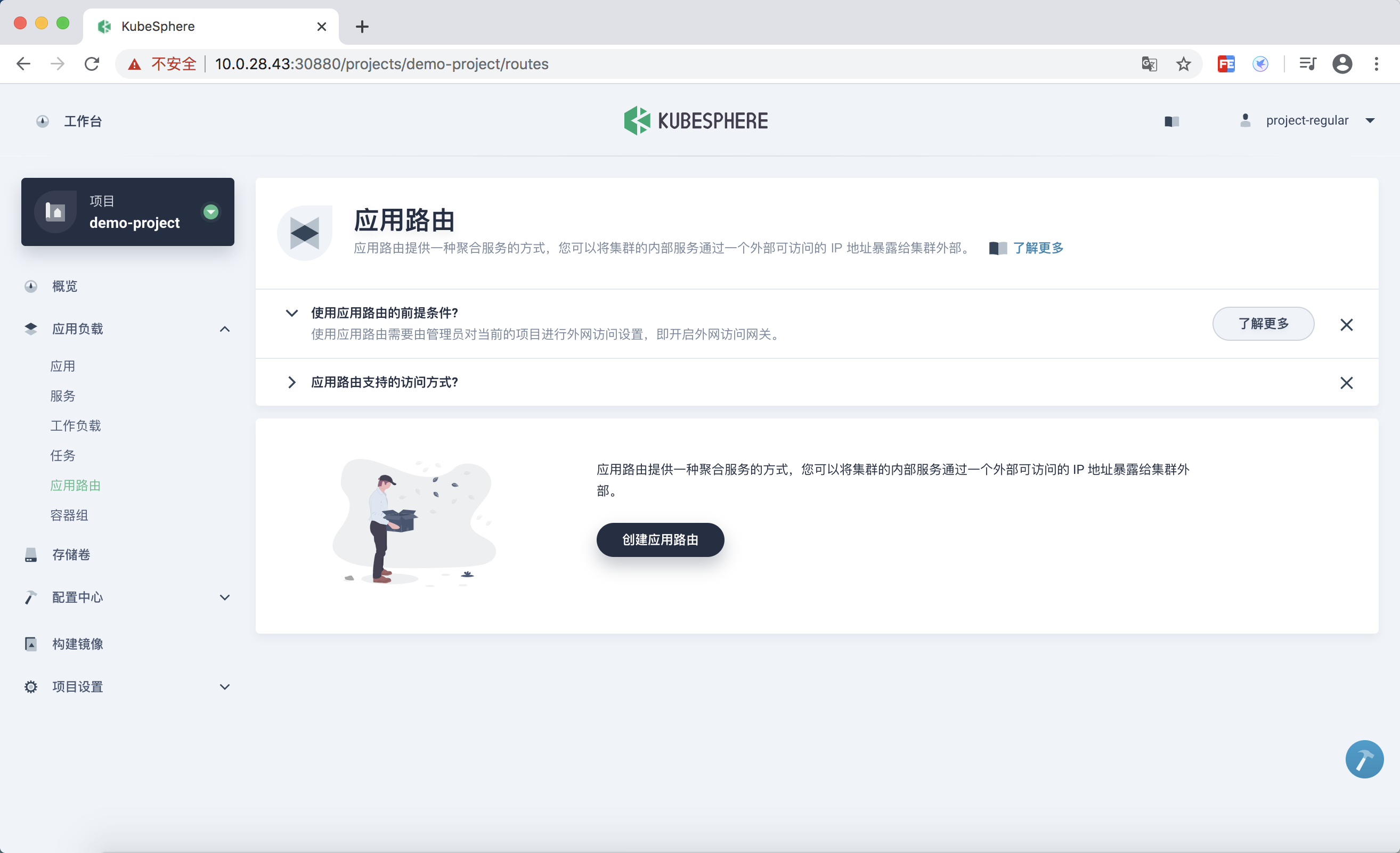The image size is (1400, 853).
Task: Open the 工作台 workbench link
Action: pos(83,121)
